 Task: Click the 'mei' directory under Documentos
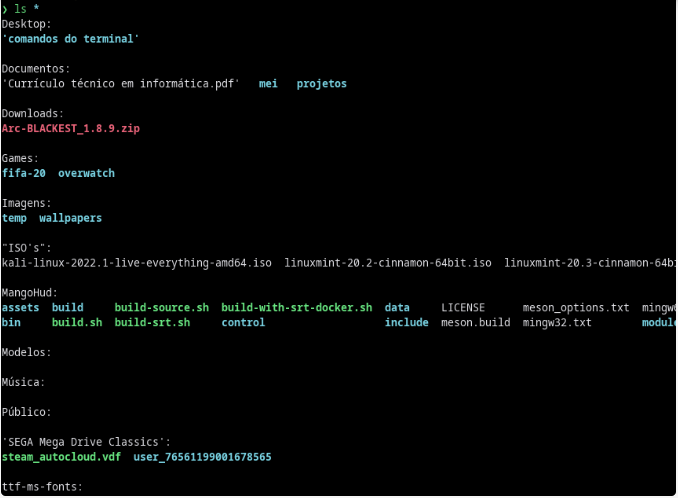tap(268, 84)
